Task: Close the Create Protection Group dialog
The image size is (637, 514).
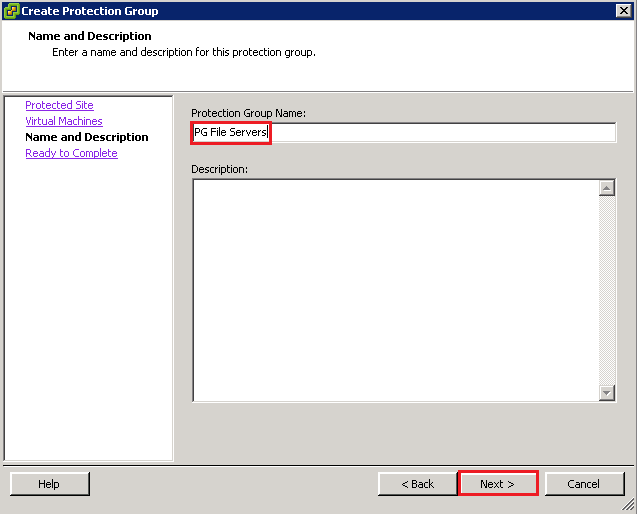Action: [622, 11]
